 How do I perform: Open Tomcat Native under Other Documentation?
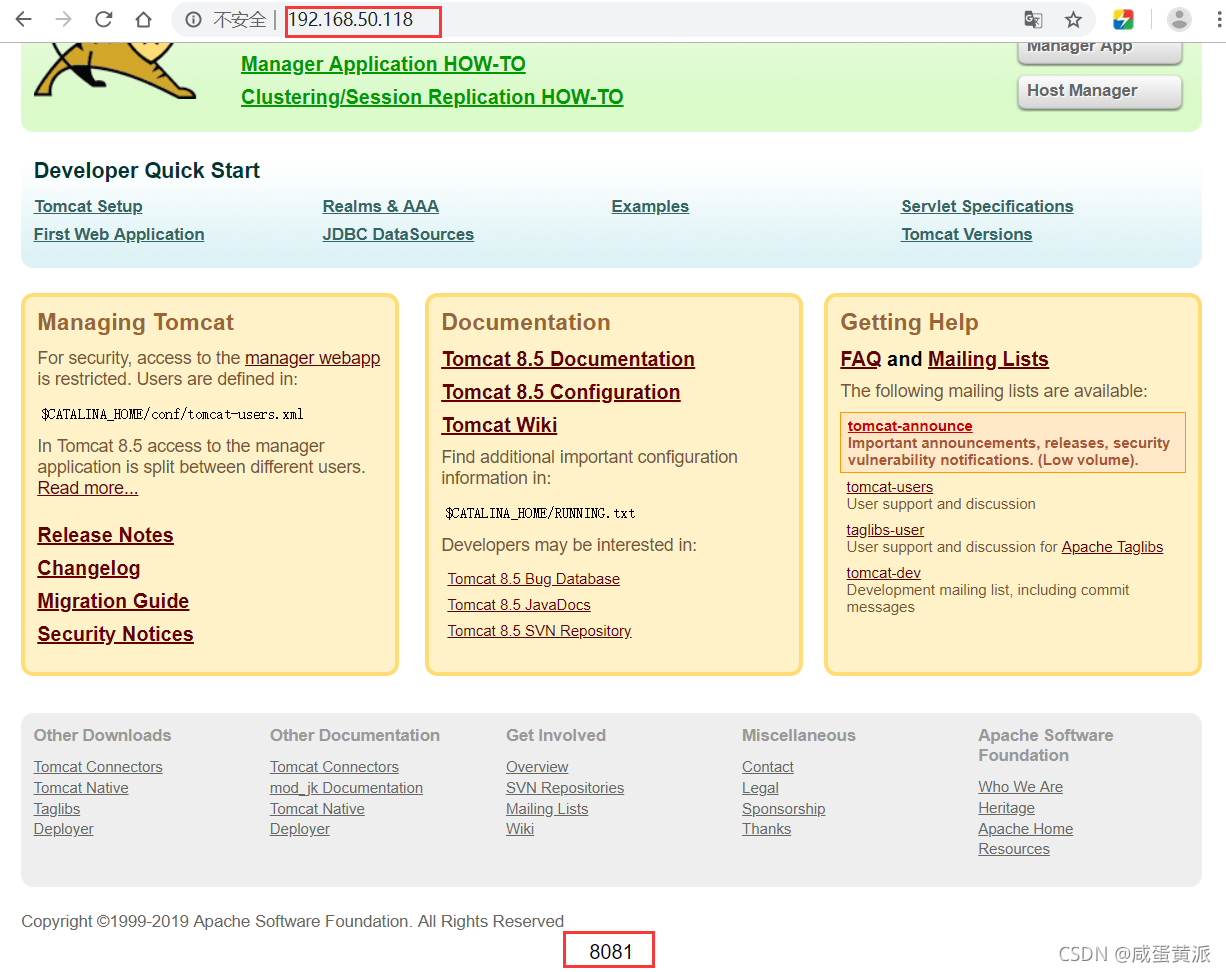(317, 809)
